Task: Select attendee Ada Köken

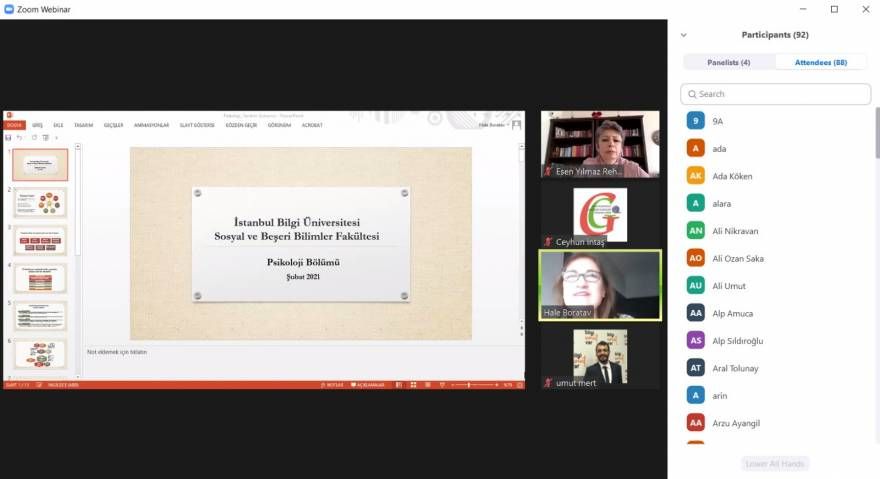Action: (x=777, y=176)
